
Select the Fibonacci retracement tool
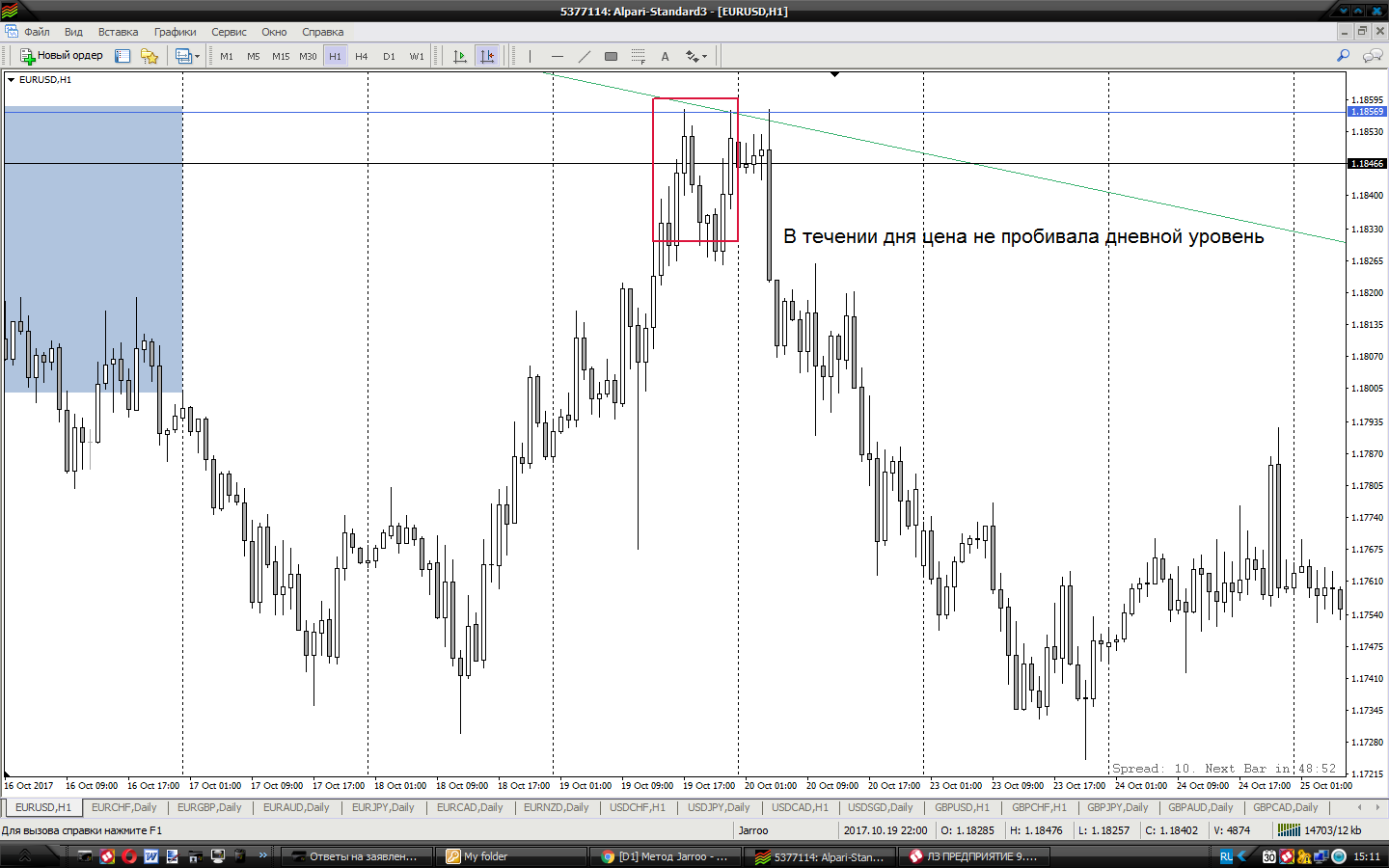point(638,56)
